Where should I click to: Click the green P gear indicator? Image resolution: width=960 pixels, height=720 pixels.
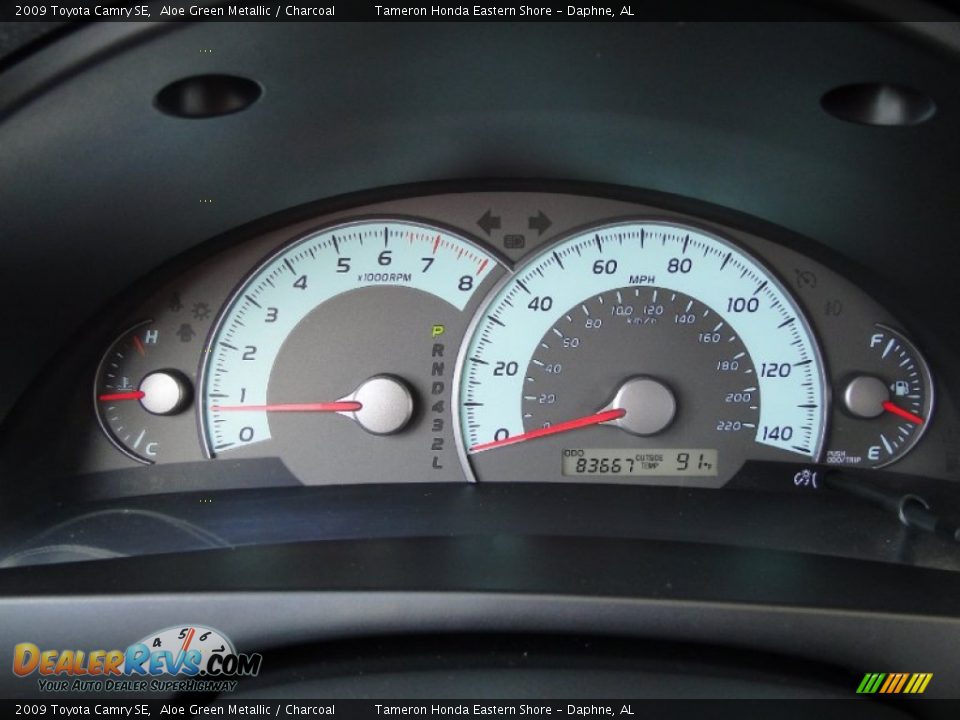(x=437, y=332)
